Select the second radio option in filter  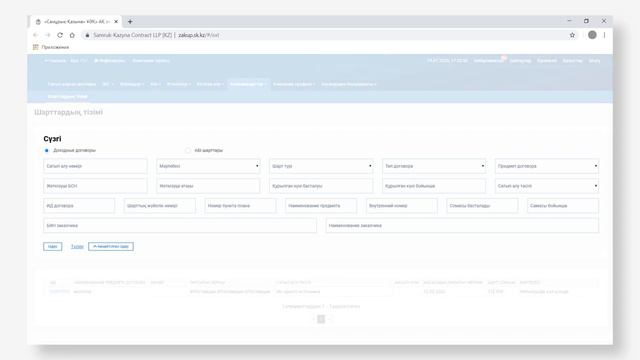coord(188,151)
